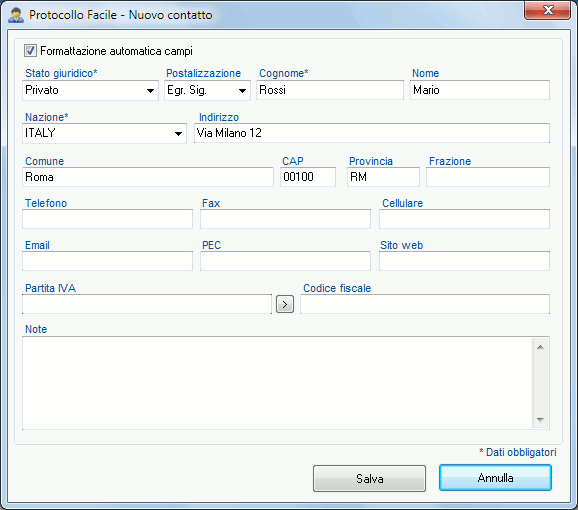The height and width of the screenshot is (510, 578).
Task: Close the Nuovo contatto dialog window
Action: click(547, 10)
